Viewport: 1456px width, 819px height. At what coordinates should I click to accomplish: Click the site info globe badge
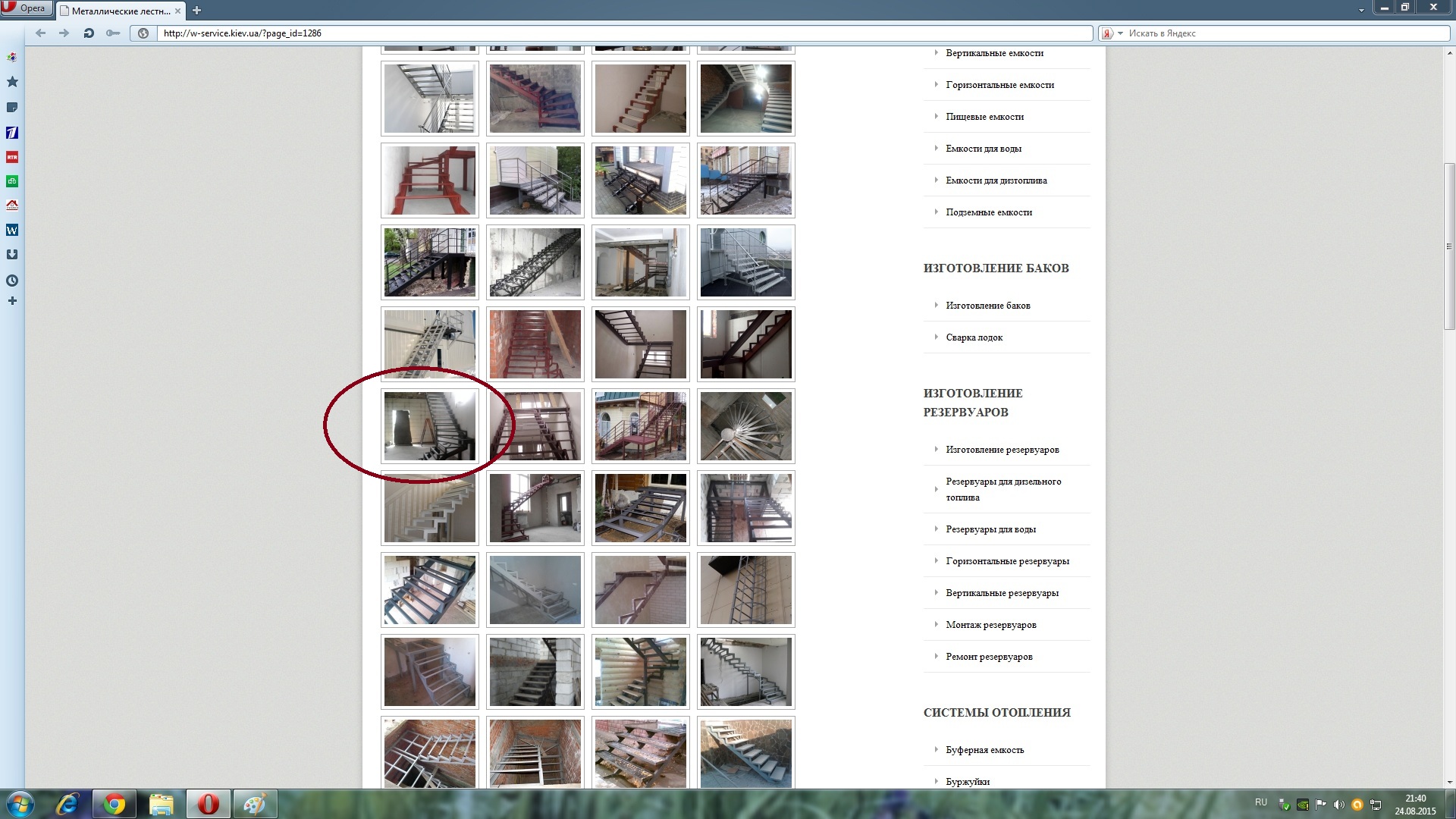(143, 33)
